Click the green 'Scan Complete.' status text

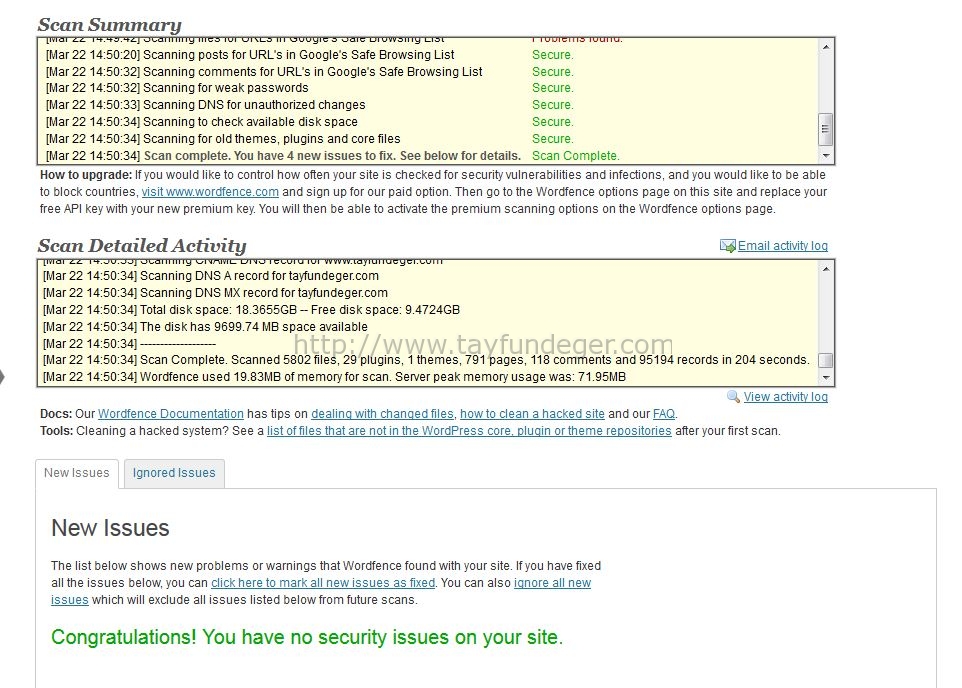coord(575,156)
